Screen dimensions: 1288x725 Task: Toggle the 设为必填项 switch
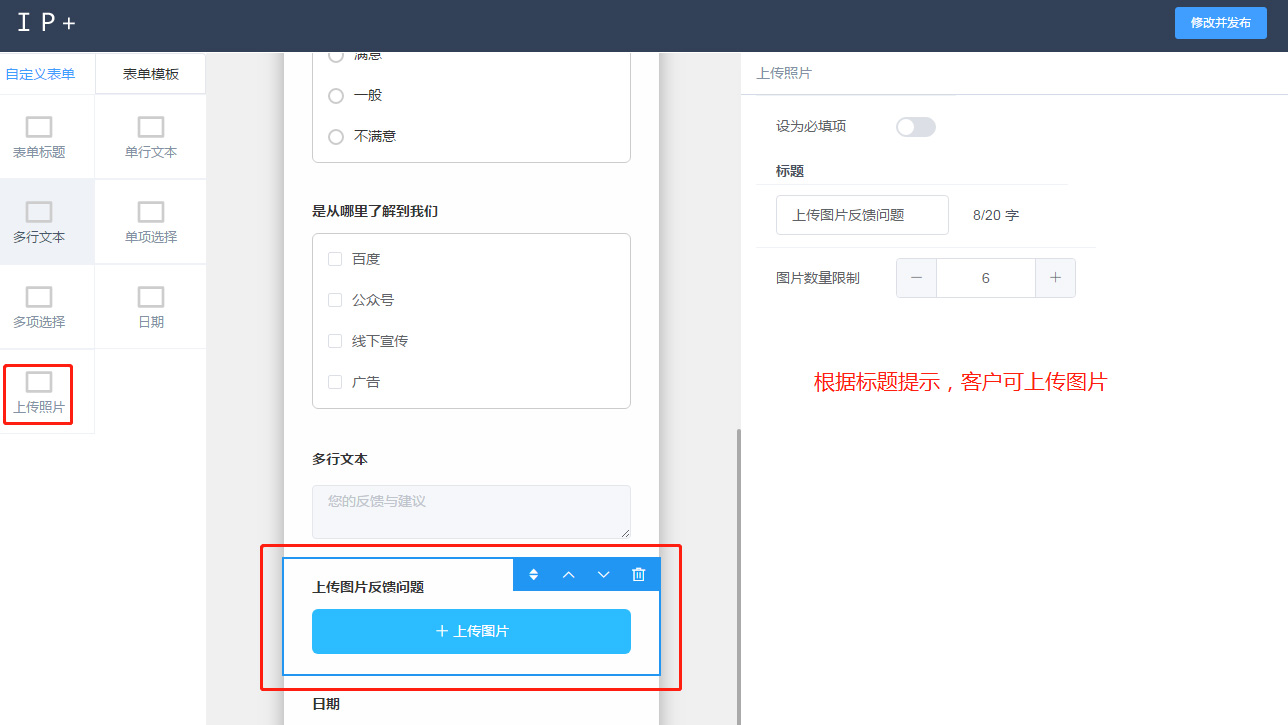coord(915,127)
